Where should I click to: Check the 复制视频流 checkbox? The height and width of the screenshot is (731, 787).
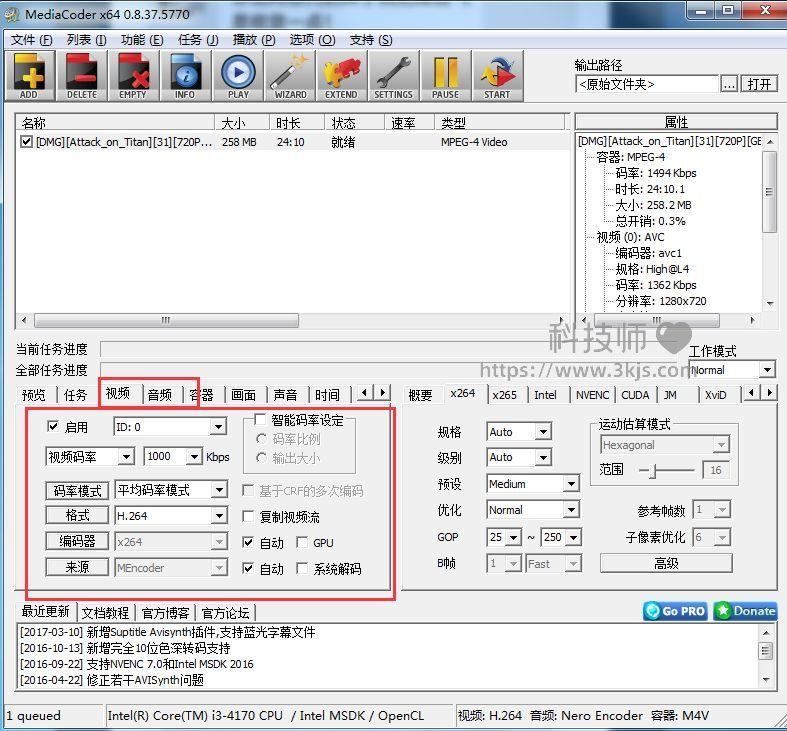pos(248,516)
